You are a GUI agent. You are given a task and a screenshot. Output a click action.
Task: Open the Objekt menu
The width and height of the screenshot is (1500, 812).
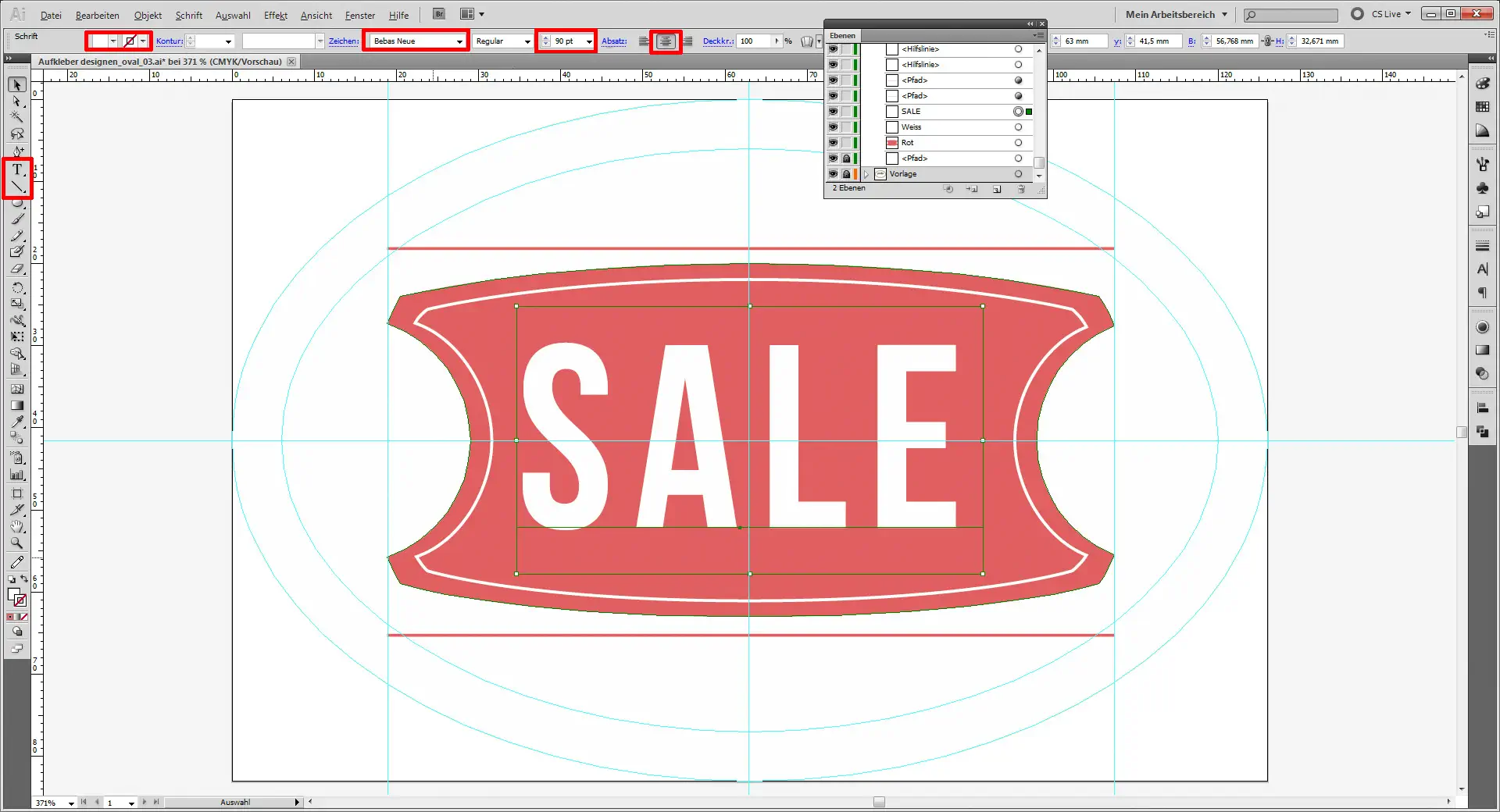click(x=148, y=15)
